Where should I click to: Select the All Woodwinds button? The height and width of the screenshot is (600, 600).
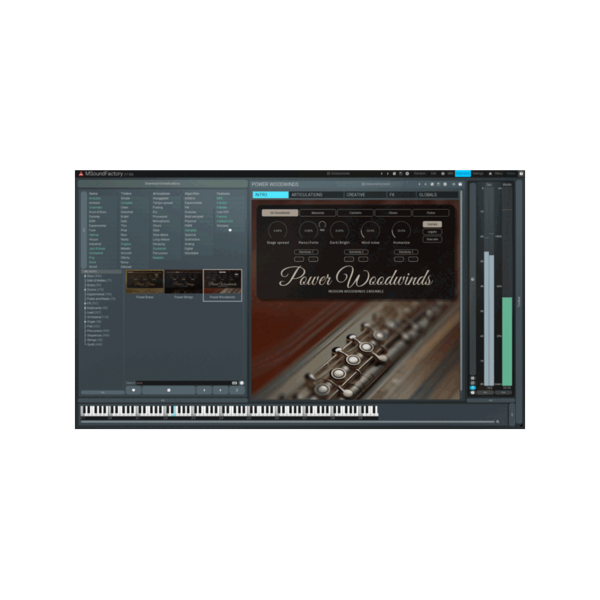pyautogui.click(x=280, y=213)
